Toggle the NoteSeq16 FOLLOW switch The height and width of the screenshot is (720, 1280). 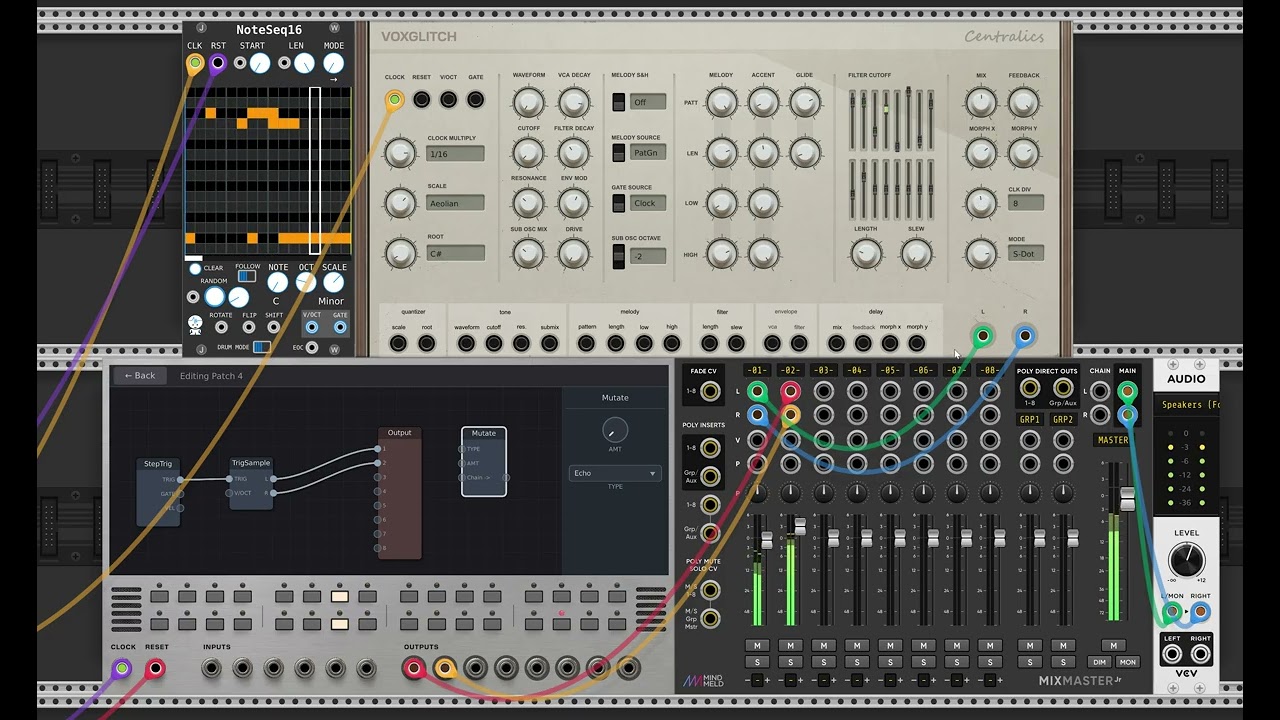[246, 277]
